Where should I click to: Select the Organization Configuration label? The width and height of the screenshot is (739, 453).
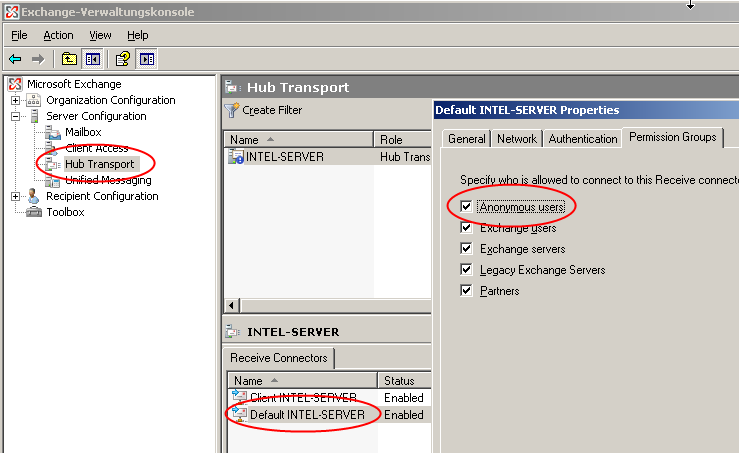coord(111,100)
